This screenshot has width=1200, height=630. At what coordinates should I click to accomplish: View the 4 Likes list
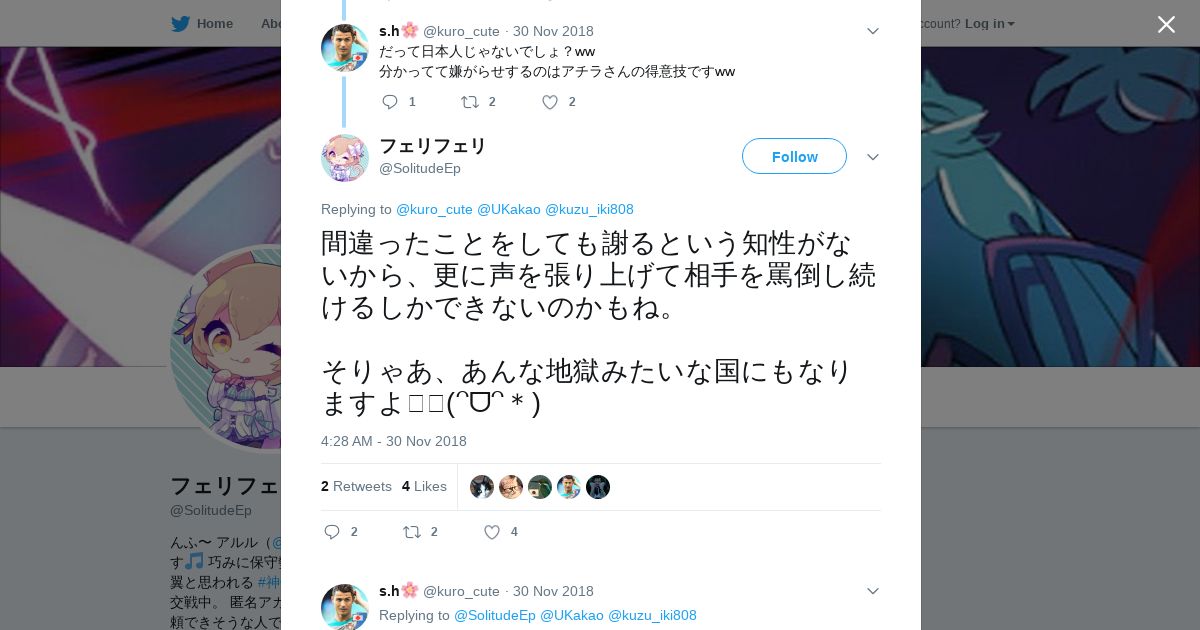tap(424, 486)
